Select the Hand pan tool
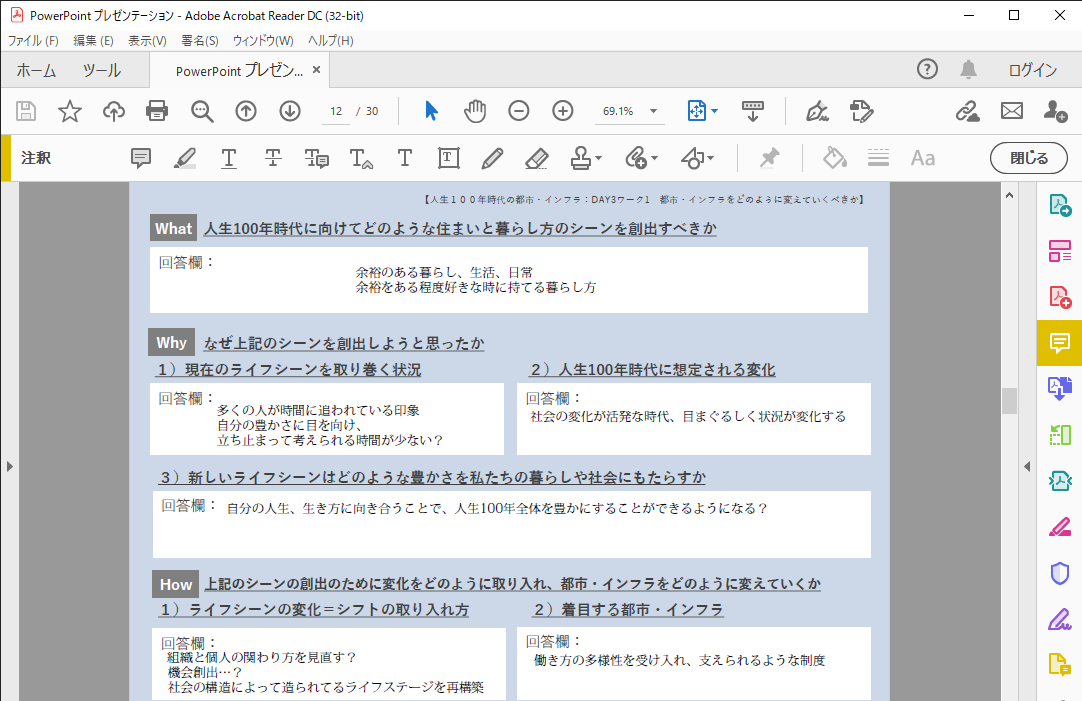 pyautogui.click(x=475, y=111)
